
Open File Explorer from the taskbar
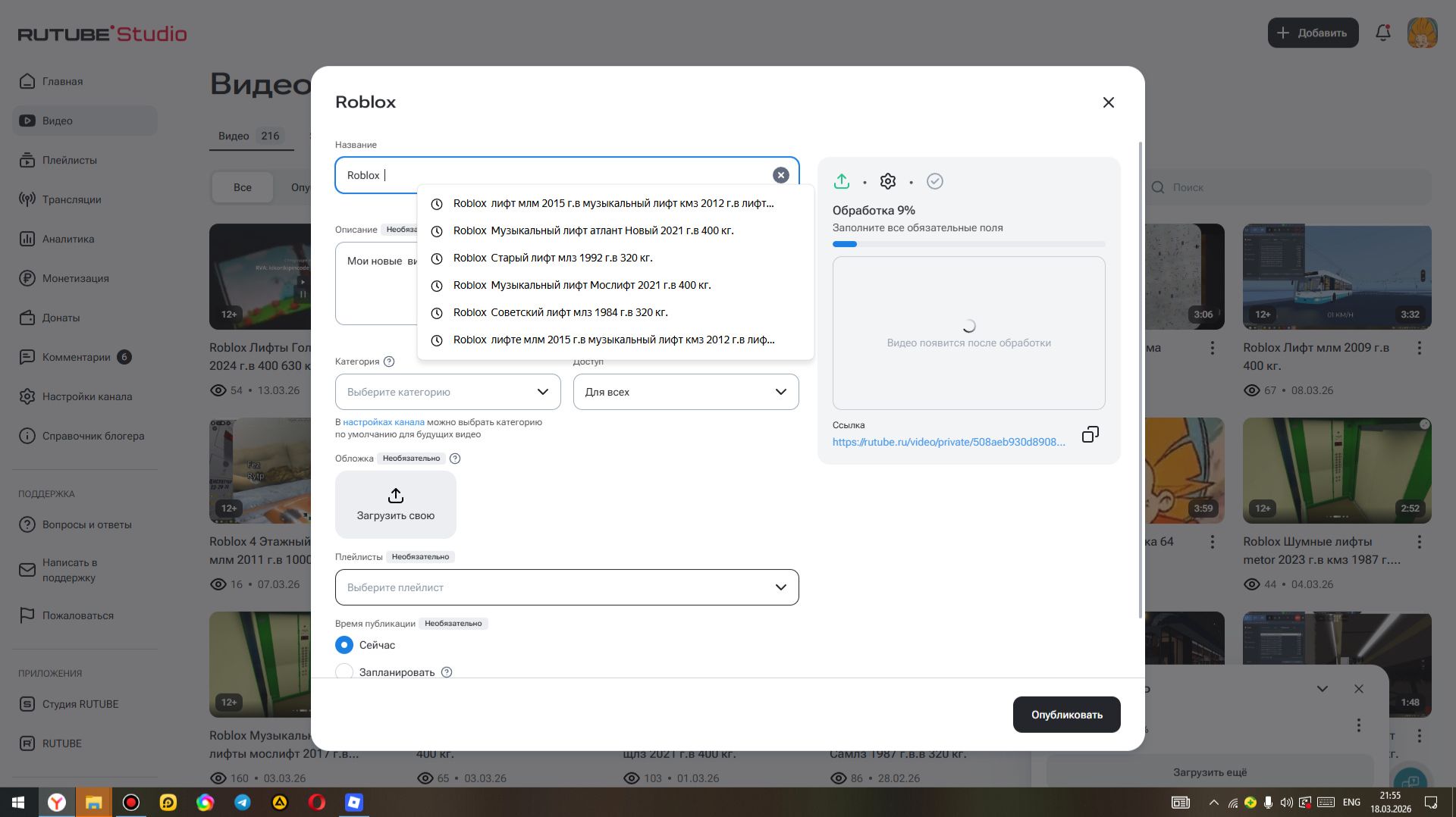[93, 802]
